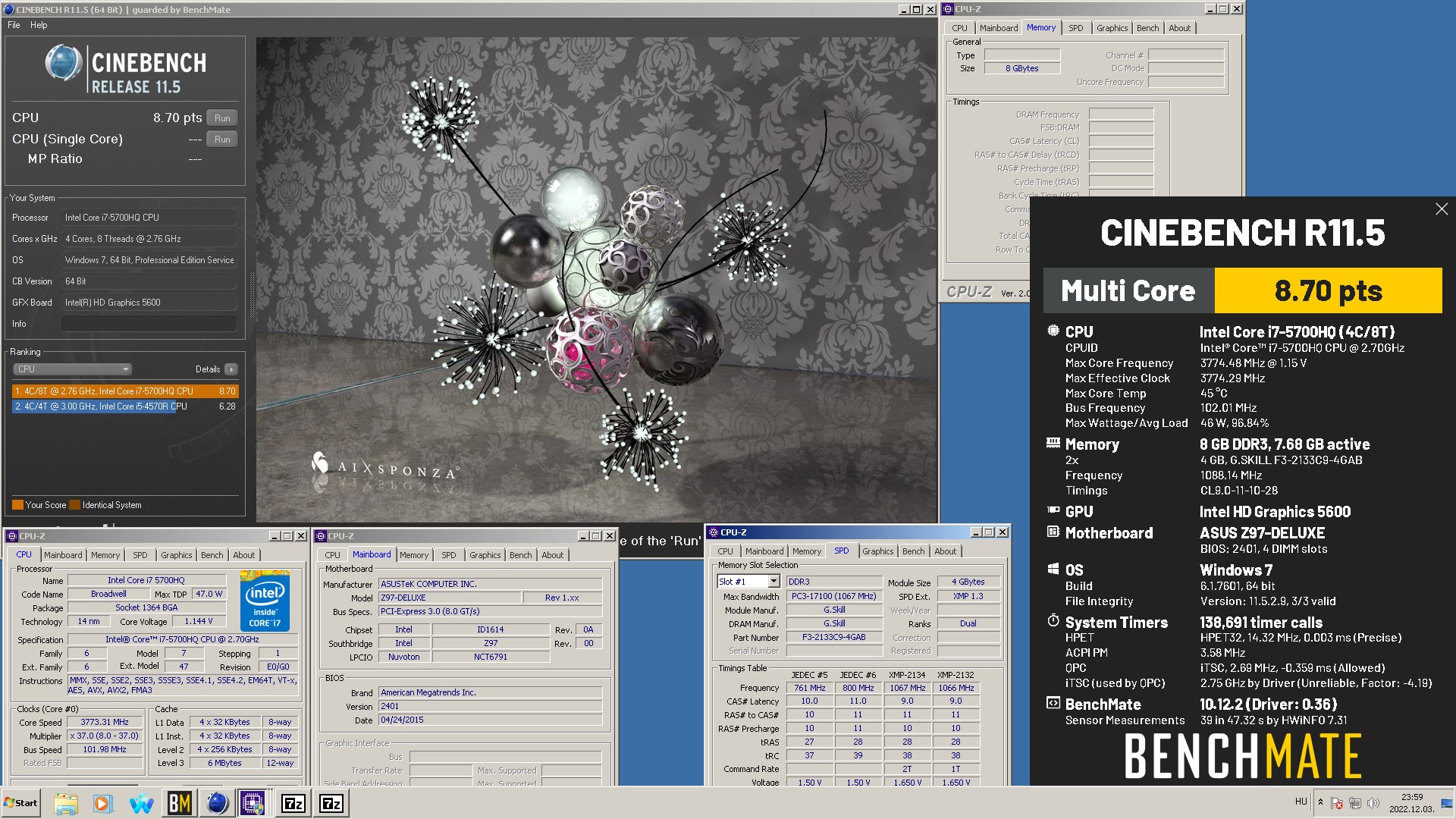Switch to Bench tab in CPU-Z CPU window
Screen dimensions: 1456x819
tap(212, 555)
